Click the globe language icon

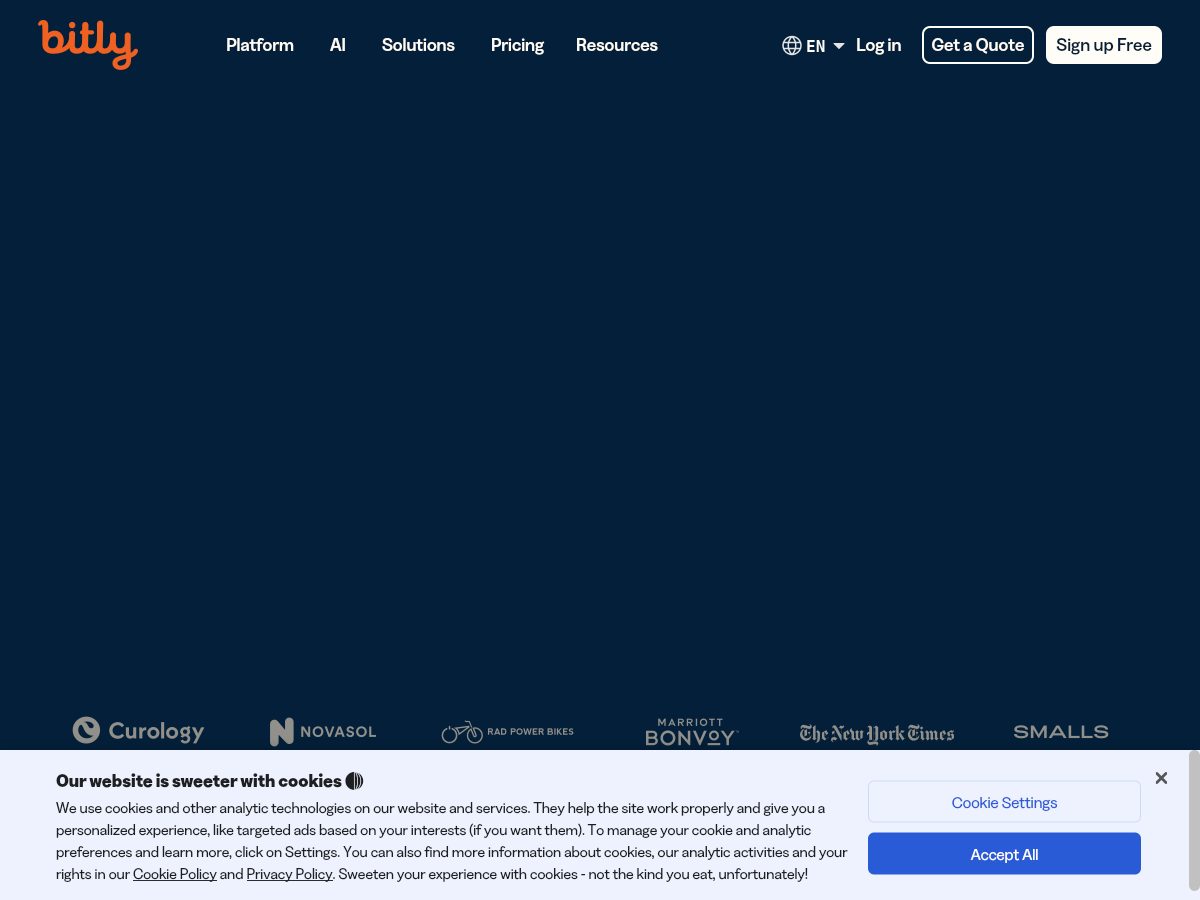[x=792, y=45]
